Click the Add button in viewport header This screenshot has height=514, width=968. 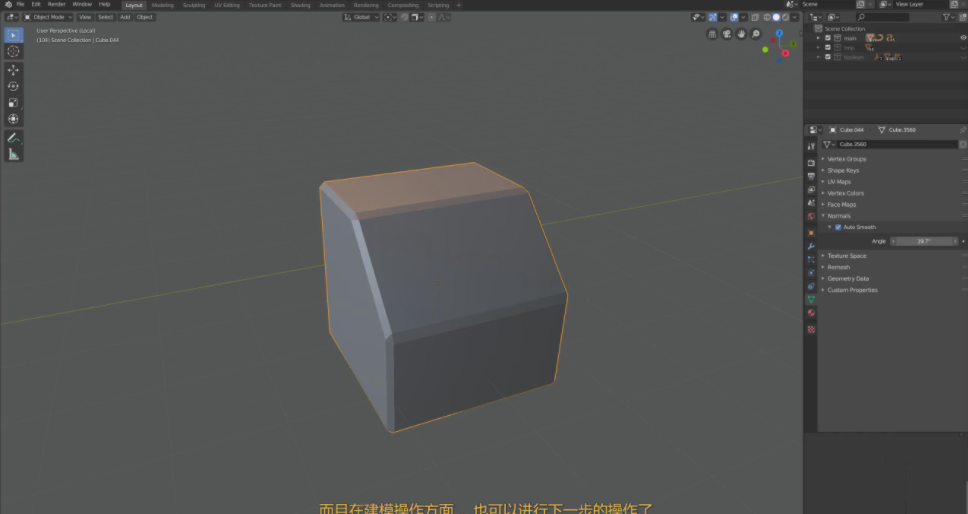(125, 17)
